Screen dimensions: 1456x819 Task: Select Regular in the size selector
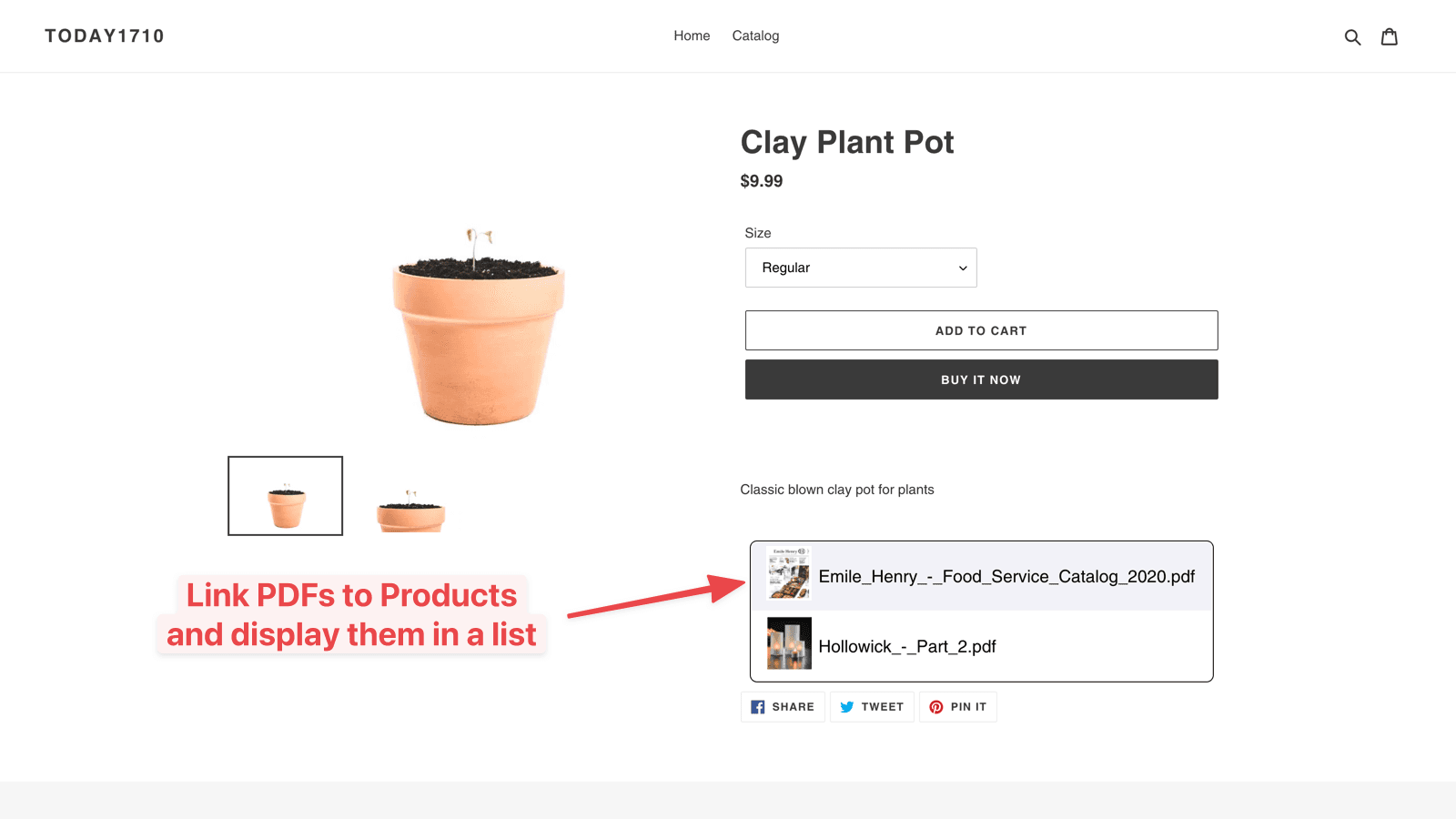[x=860, y=268]
